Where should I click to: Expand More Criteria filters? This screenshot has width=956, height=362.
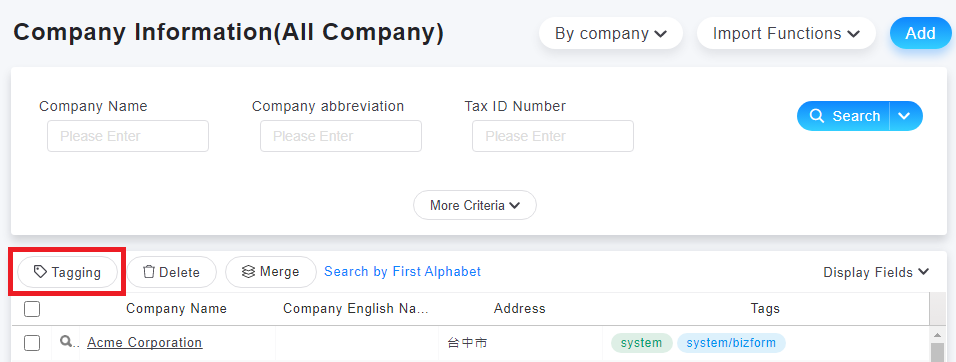[475, 205]
